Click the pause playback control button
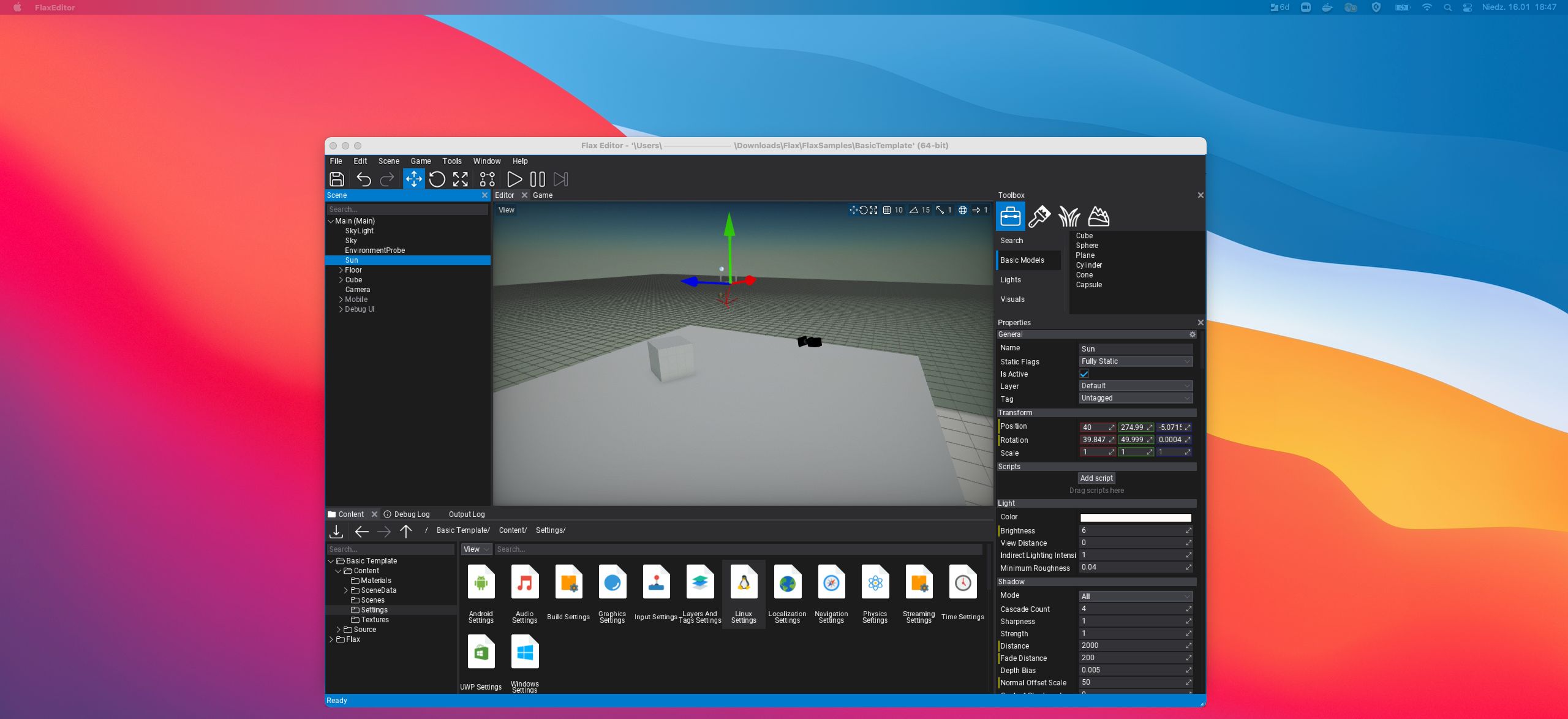 (537, 178)
